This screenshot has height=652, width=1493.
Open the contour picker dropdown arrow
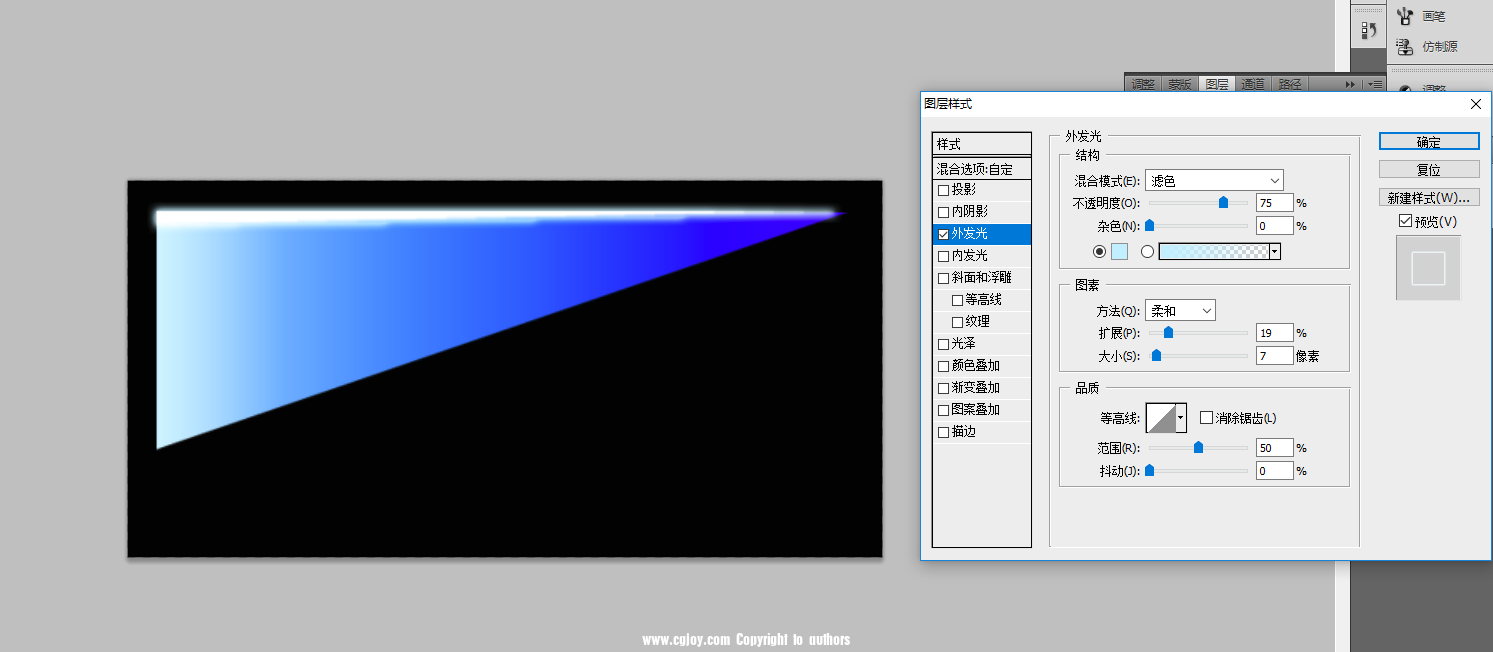[x=1181, y=418]
